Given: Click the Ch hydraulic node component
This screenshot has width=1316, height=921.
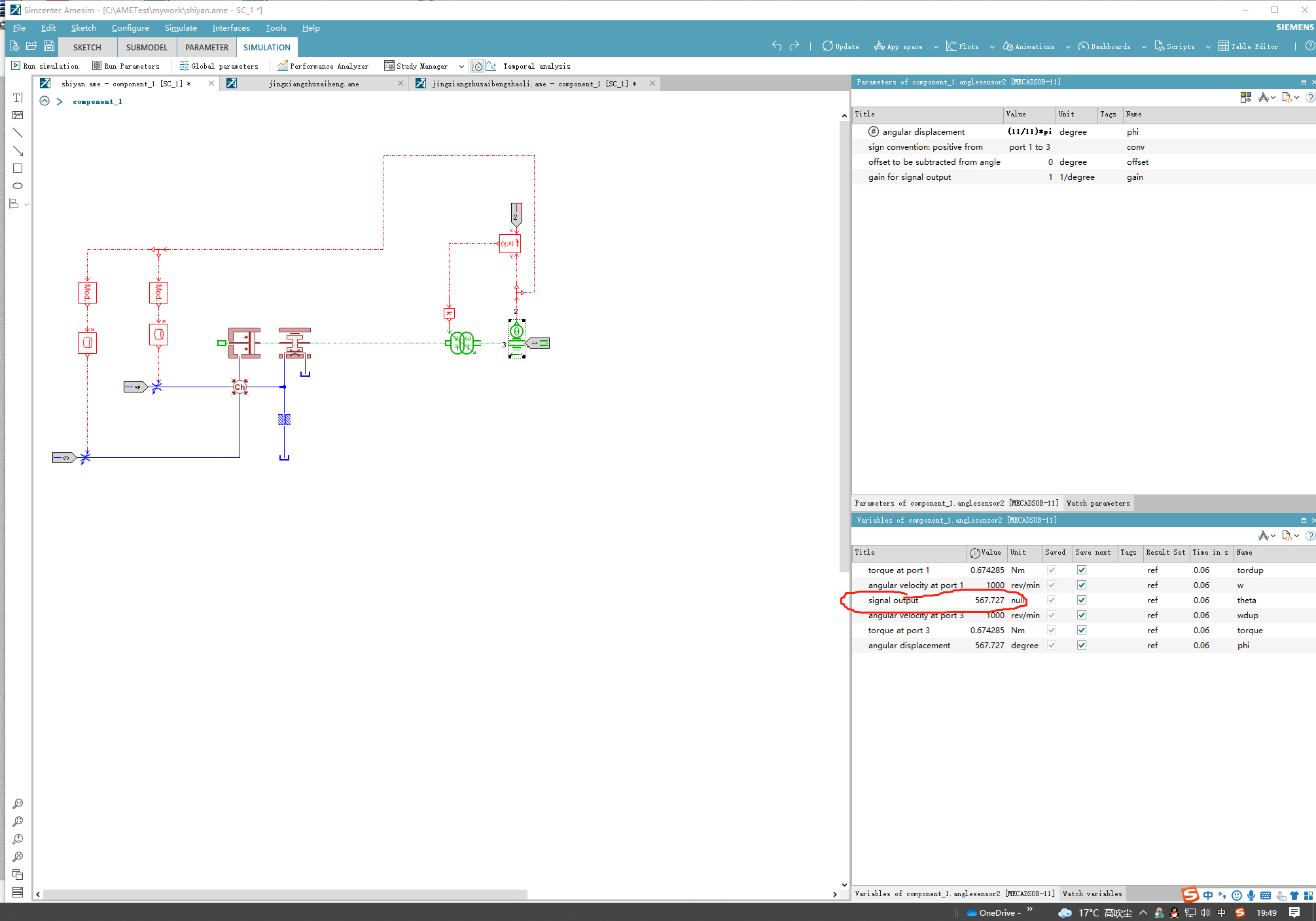Looking at the screenshot, I should coord(240,387).
